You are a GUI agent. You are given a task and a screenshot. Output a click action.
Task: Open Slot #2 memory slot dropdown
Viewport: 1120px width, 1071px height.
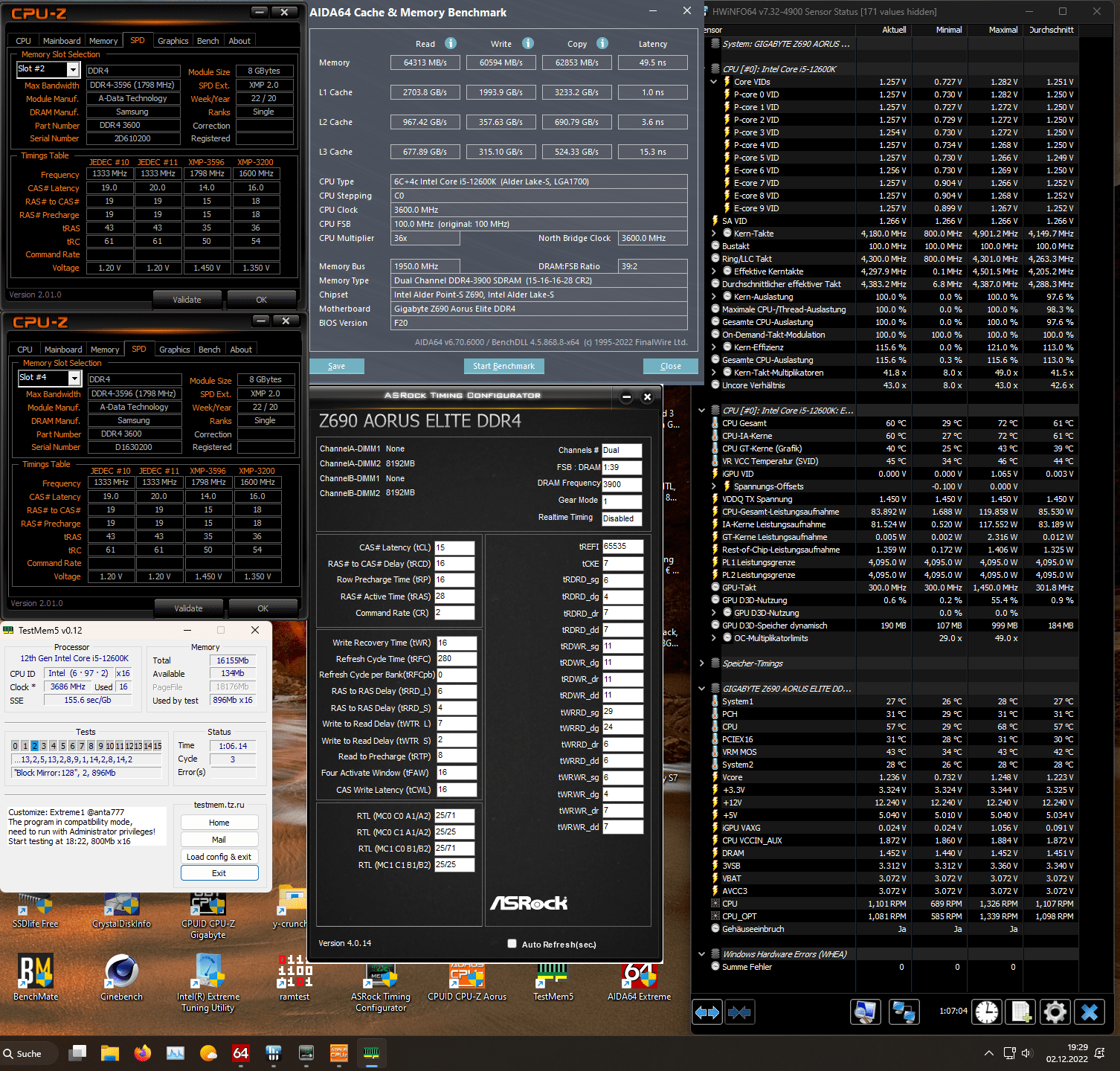click(x=73, y=69)
